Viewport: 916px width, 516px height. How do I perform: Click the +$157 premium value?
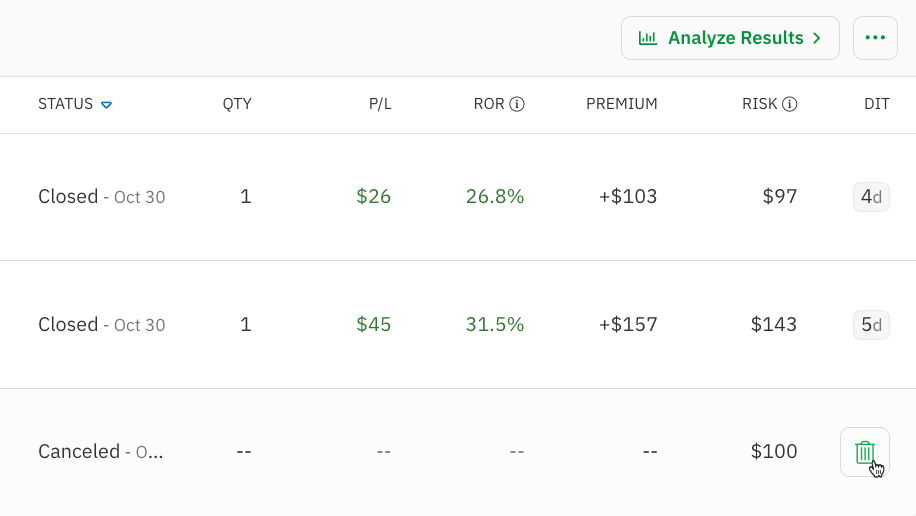(x=628, y=325)
